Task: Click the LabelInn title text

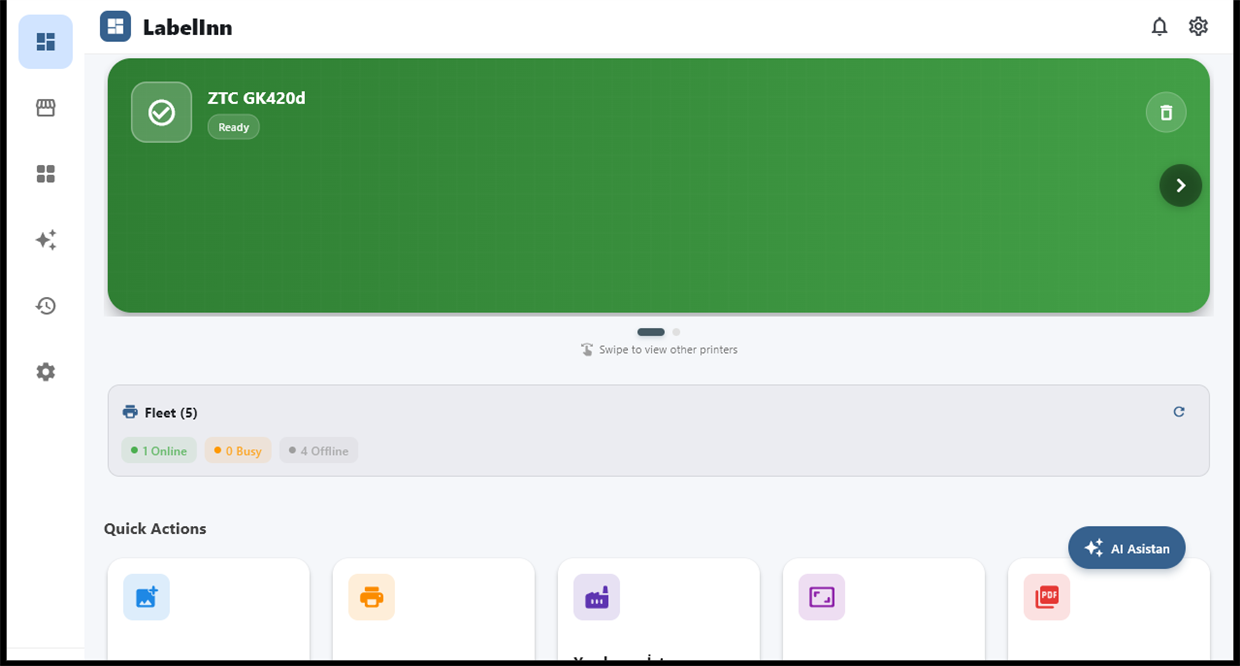Action: pos(187,27)
